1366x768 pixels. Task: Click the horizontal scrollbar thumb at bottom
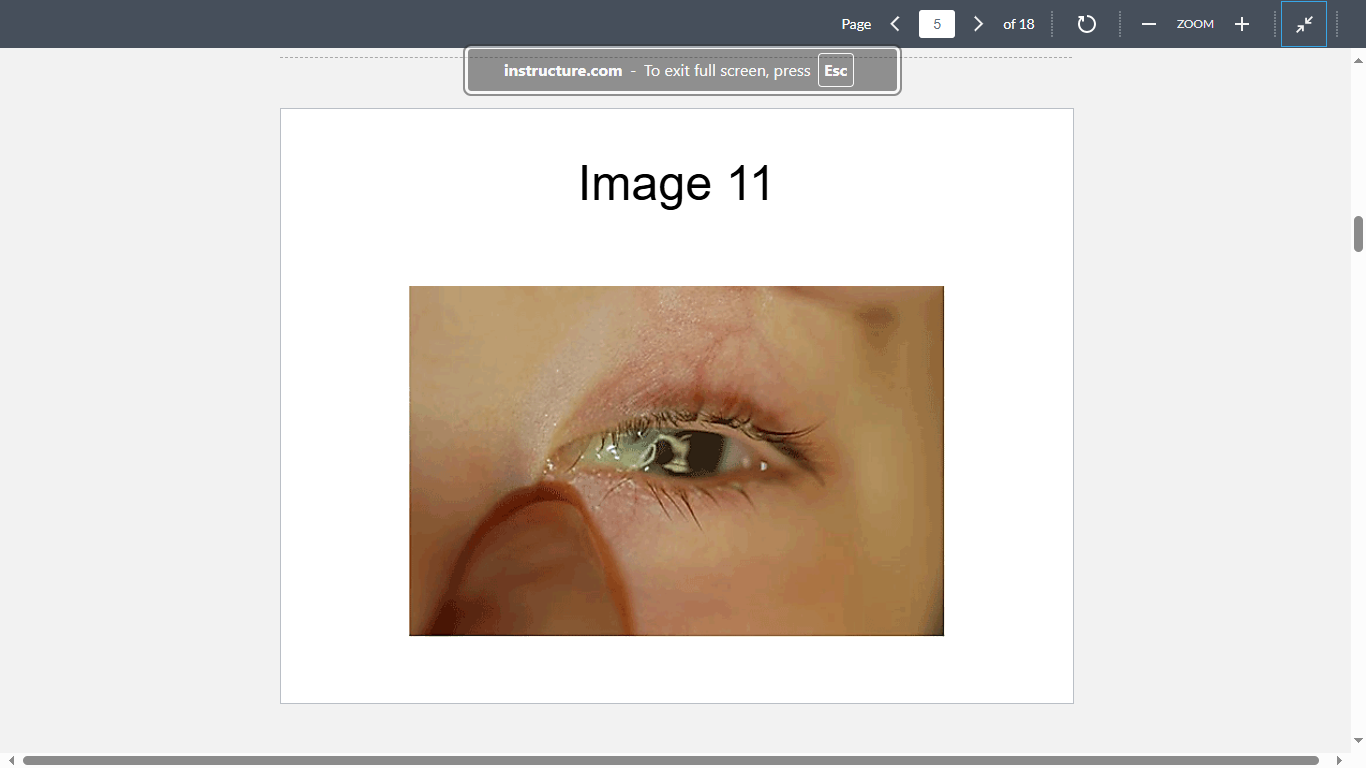tap(670, 761)
